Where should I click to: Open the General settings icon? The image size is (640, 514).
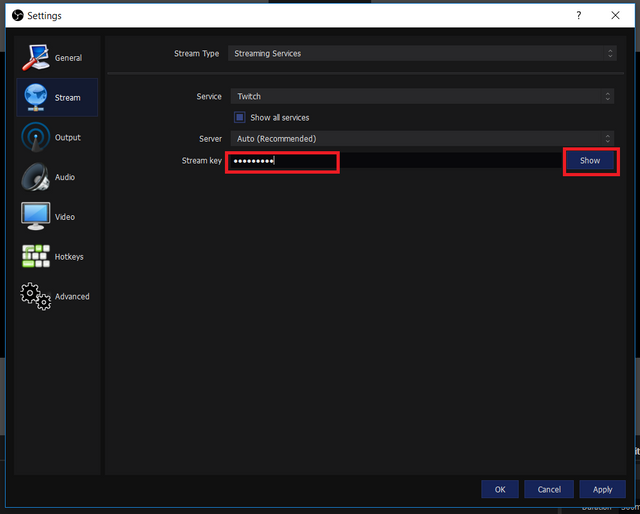click(36, 58)
